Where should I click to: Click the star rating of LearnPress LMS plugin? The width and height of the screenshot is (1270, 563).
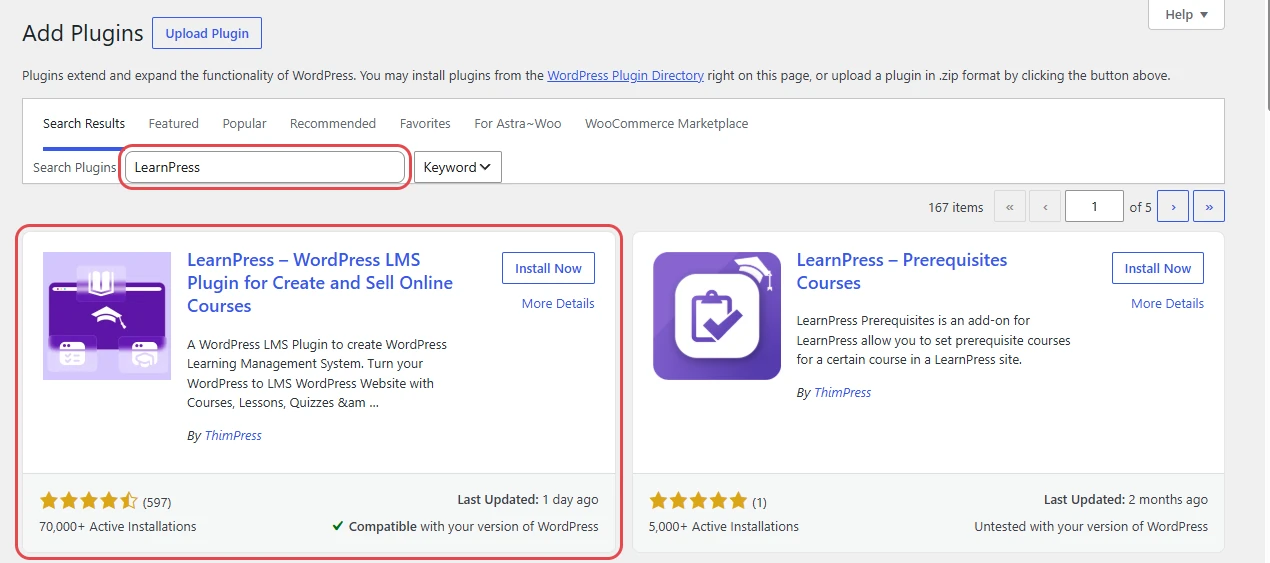point(89,501)
